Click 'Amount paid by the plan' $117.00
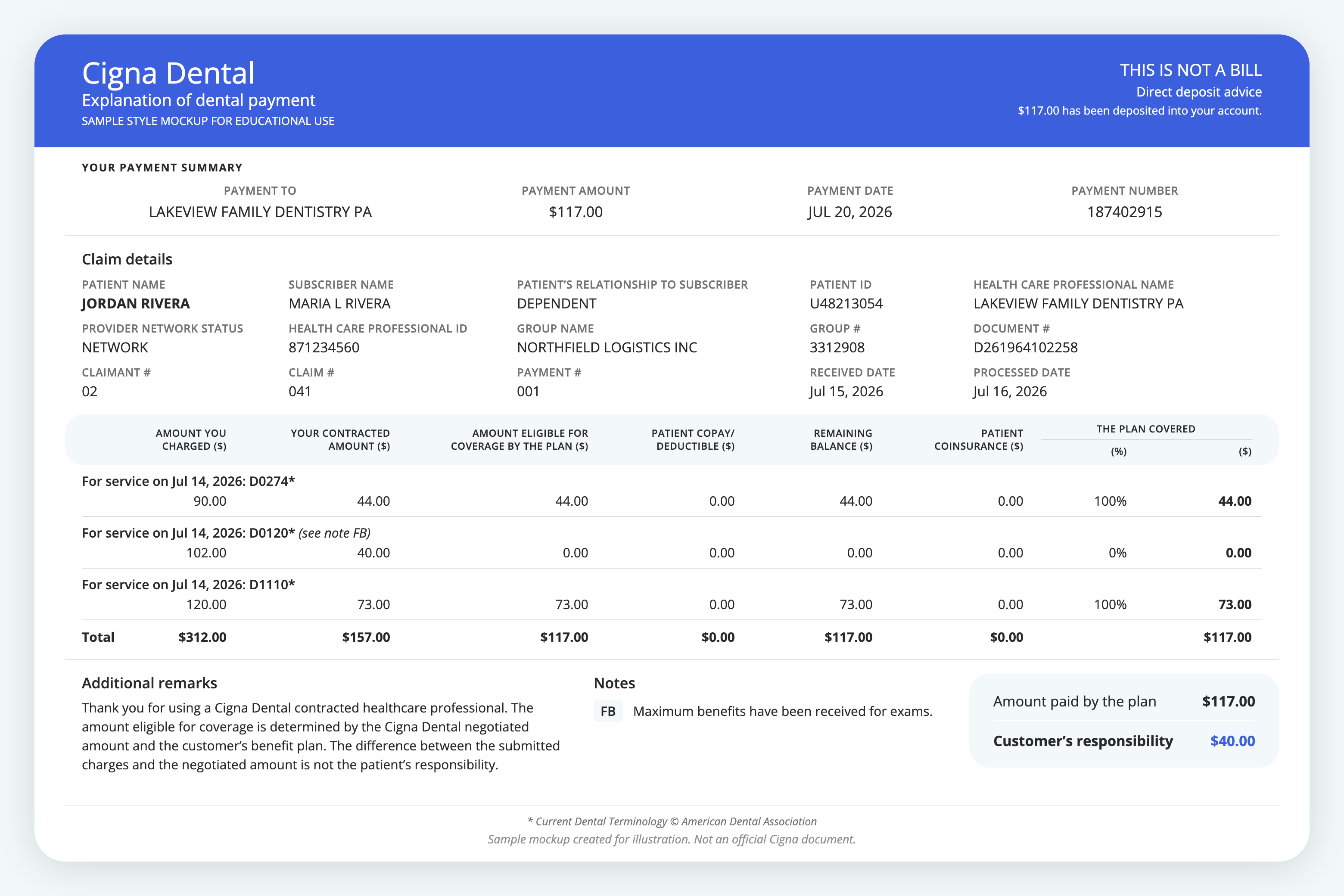Screen dimensions: 1344x896 [1229, 702]
